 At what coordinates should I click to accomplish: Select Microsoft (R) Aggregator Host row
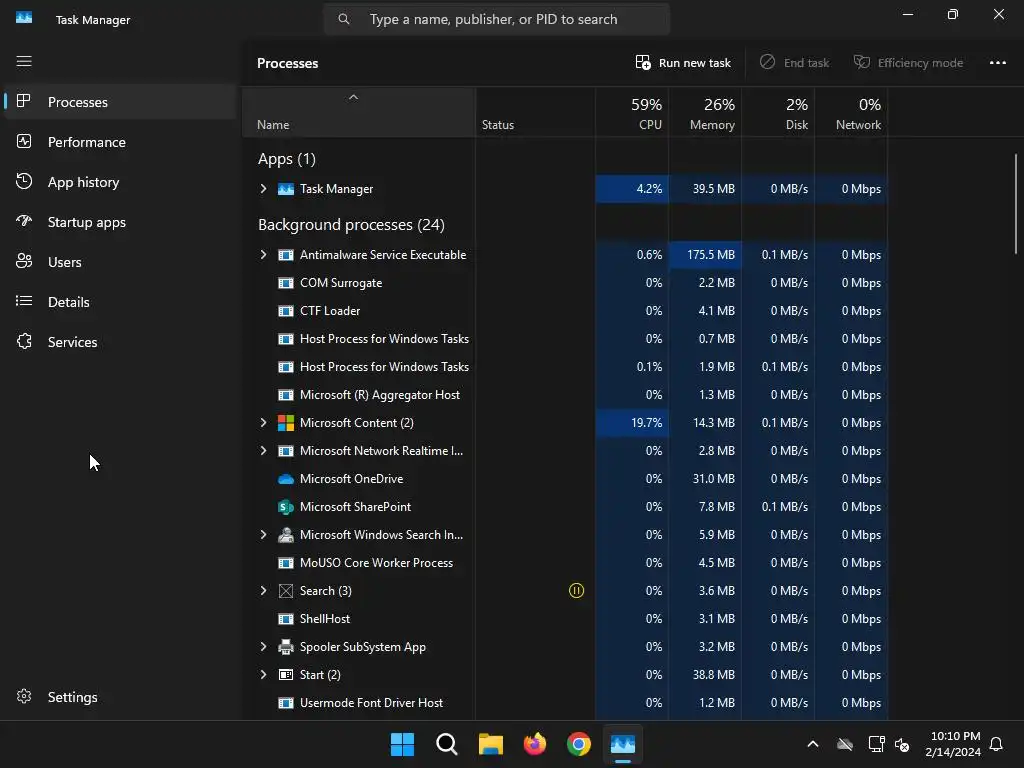pyautogui.click(x=565, y=394)
